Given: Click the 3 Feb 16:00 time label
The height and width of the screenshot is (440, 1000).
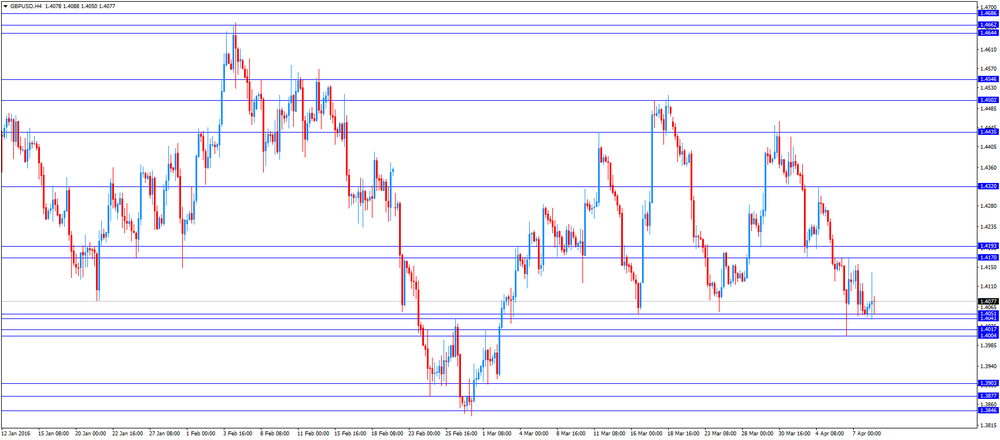Looking at the screenshot, I should point(237,434).
